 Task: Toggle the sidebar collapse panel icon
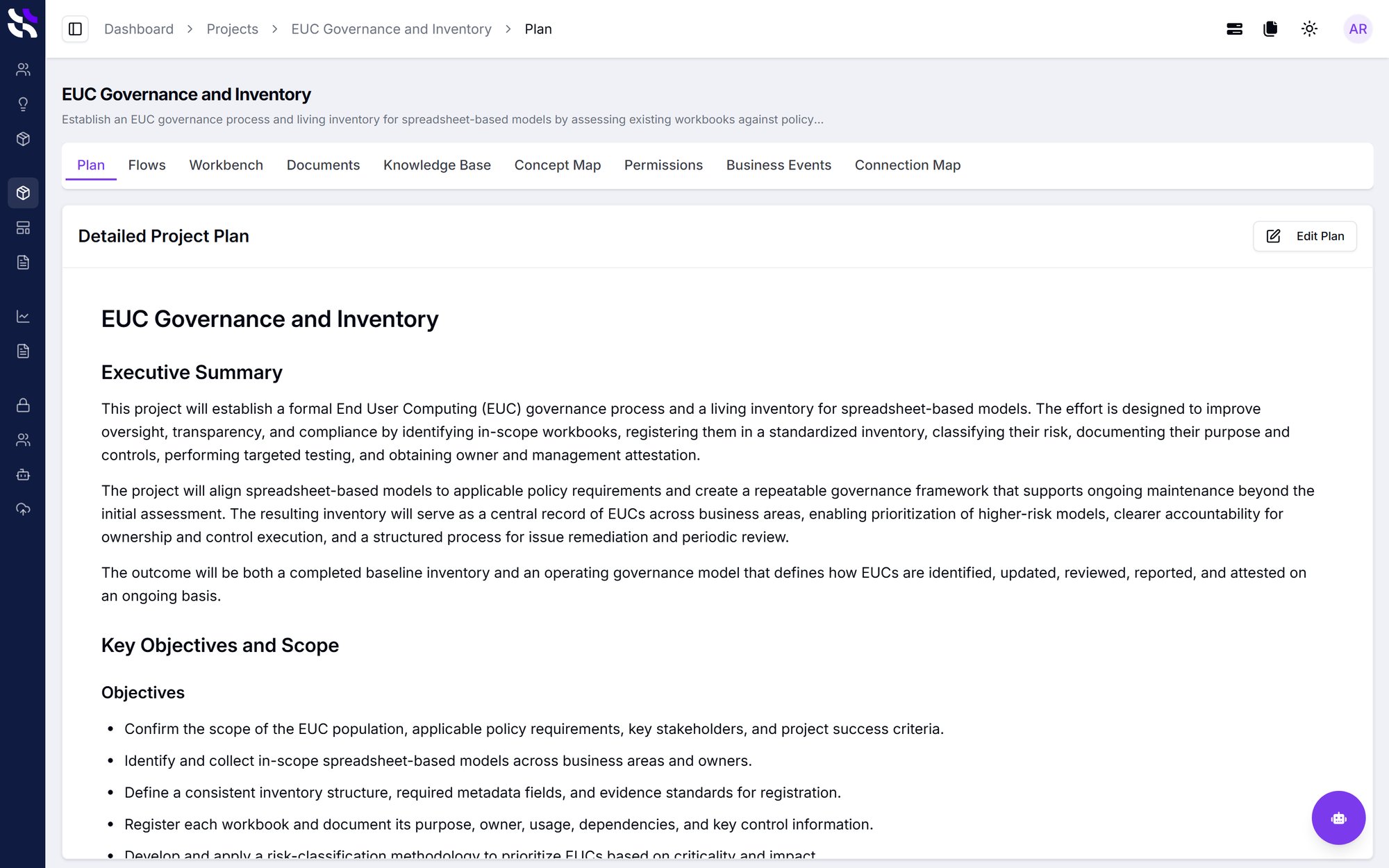pyautogui.click(x=75, y=29)
